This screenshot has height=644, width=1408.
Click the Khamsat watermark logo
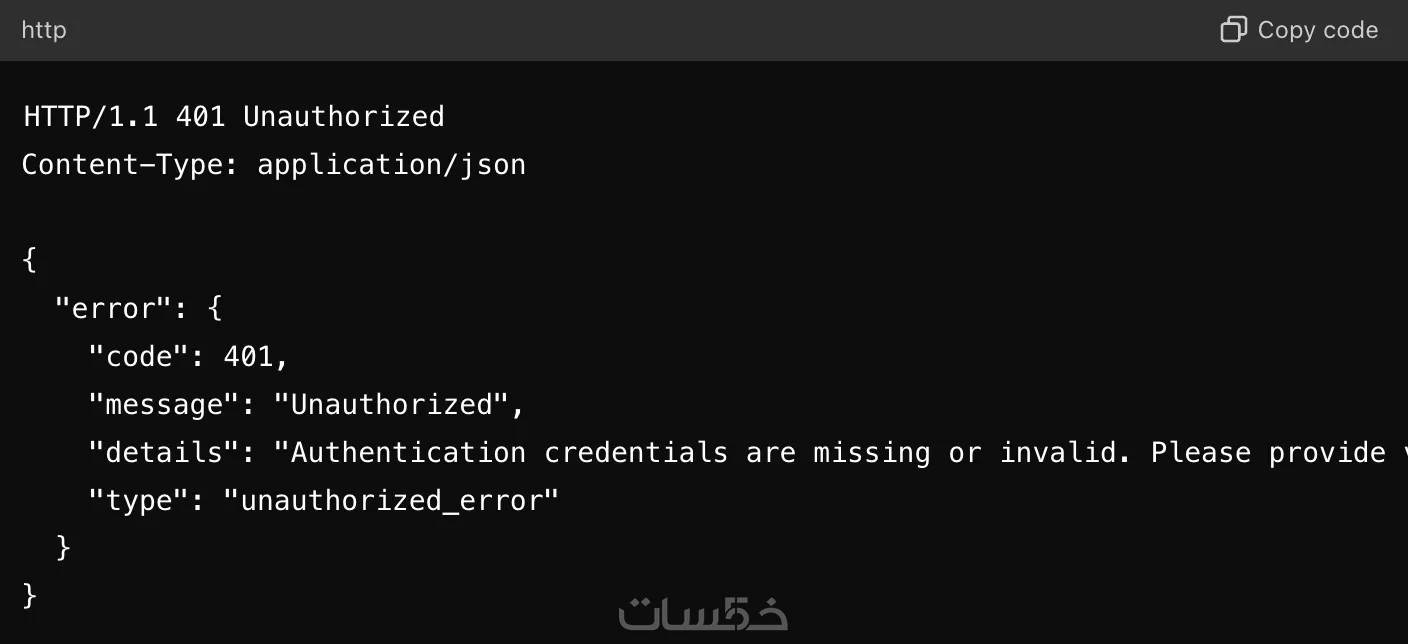(703, 613)
